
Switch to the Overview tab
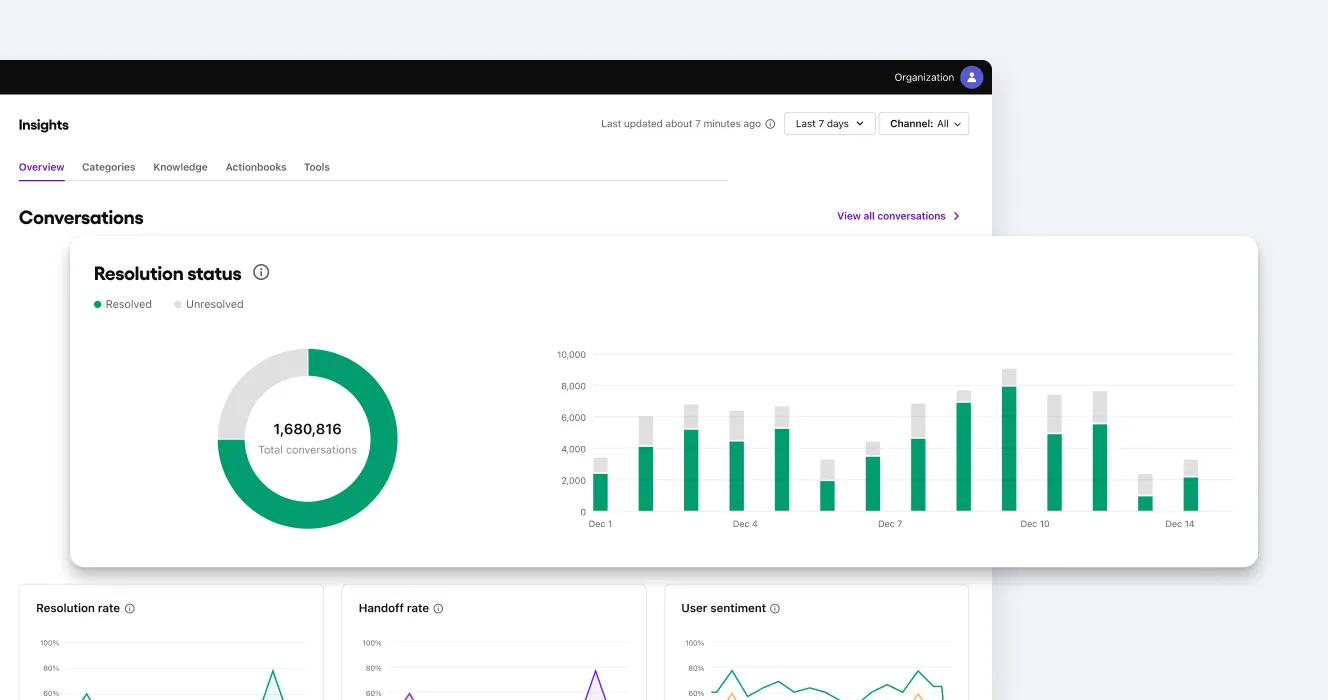42,167
